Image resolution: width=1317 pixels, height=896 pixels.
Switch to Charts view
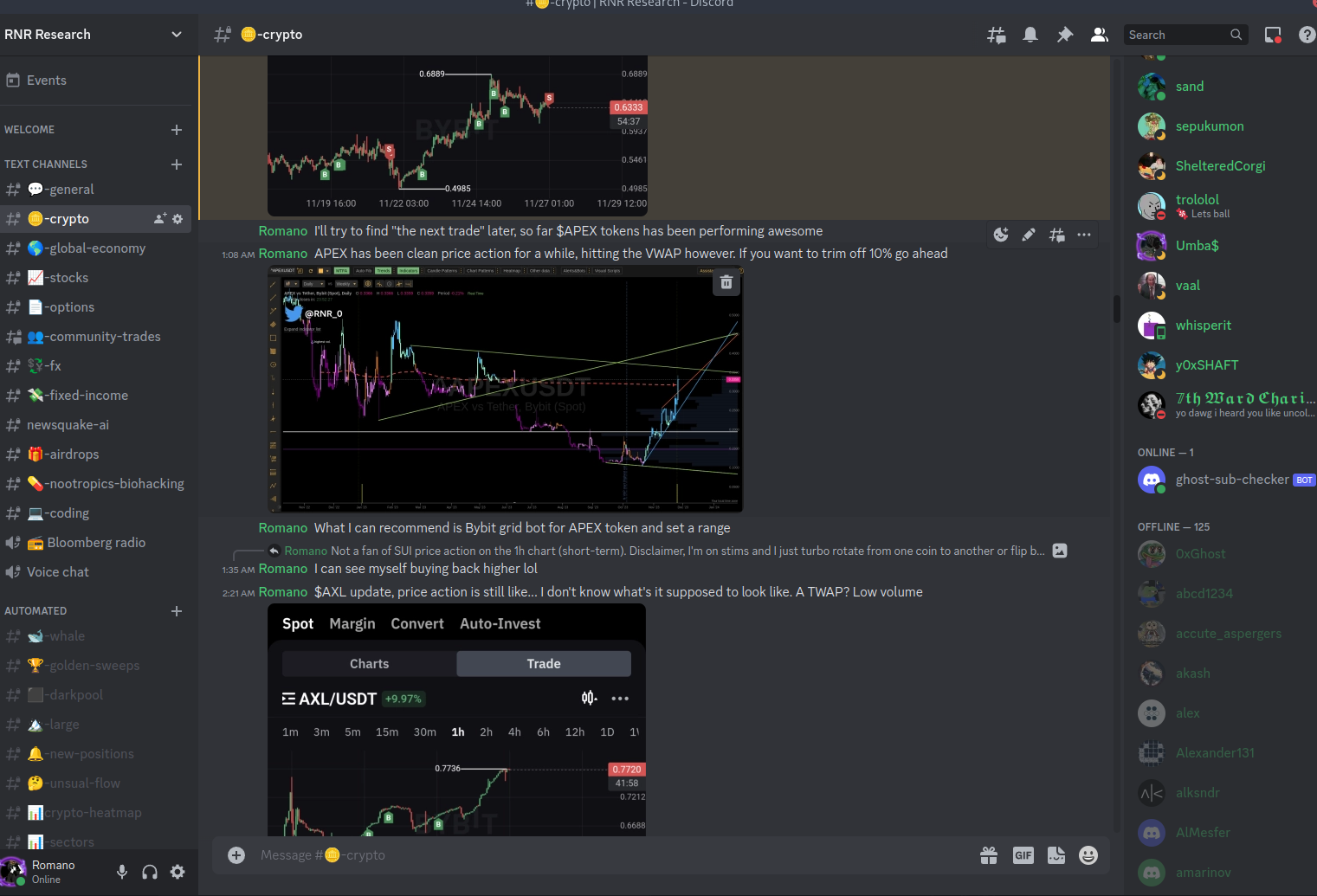[x=370, y=664]
